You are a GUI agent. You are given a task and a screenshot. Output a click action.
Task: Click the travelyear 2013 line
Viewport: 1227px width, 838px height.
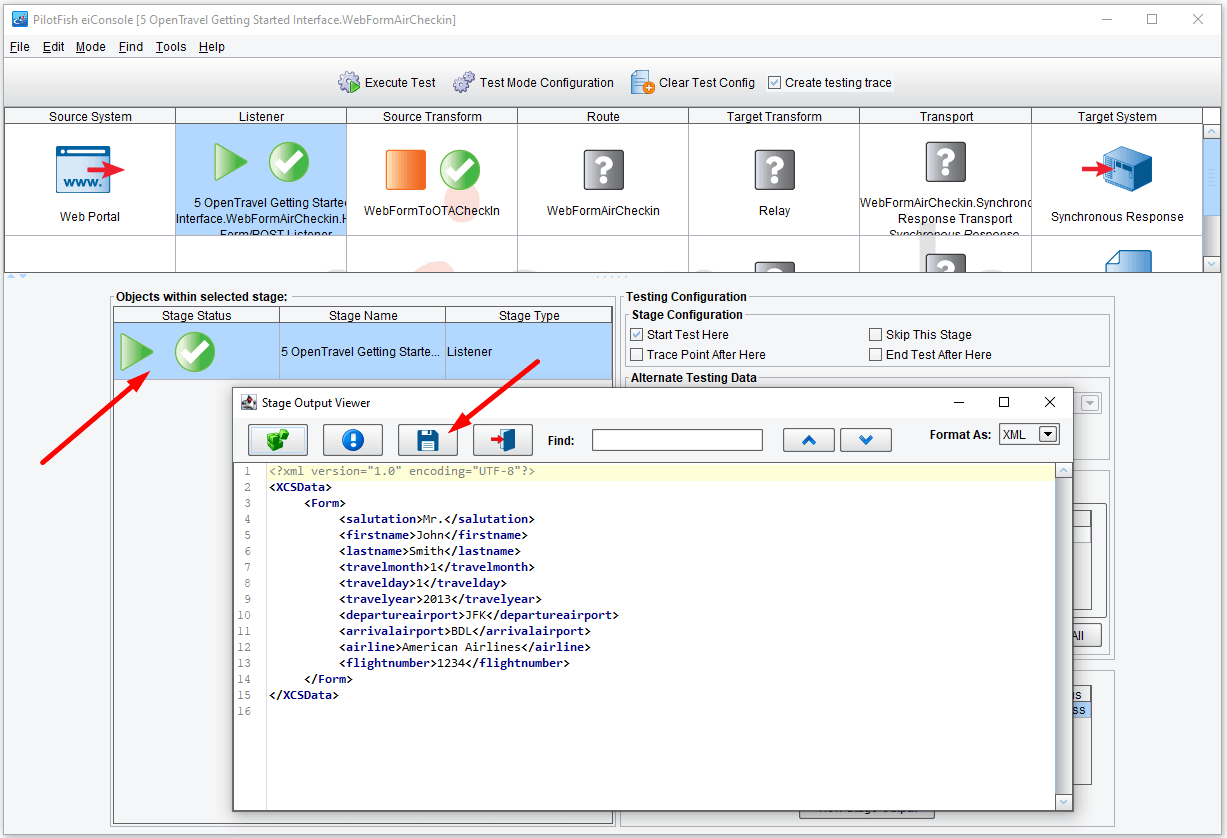pos(440,599)
